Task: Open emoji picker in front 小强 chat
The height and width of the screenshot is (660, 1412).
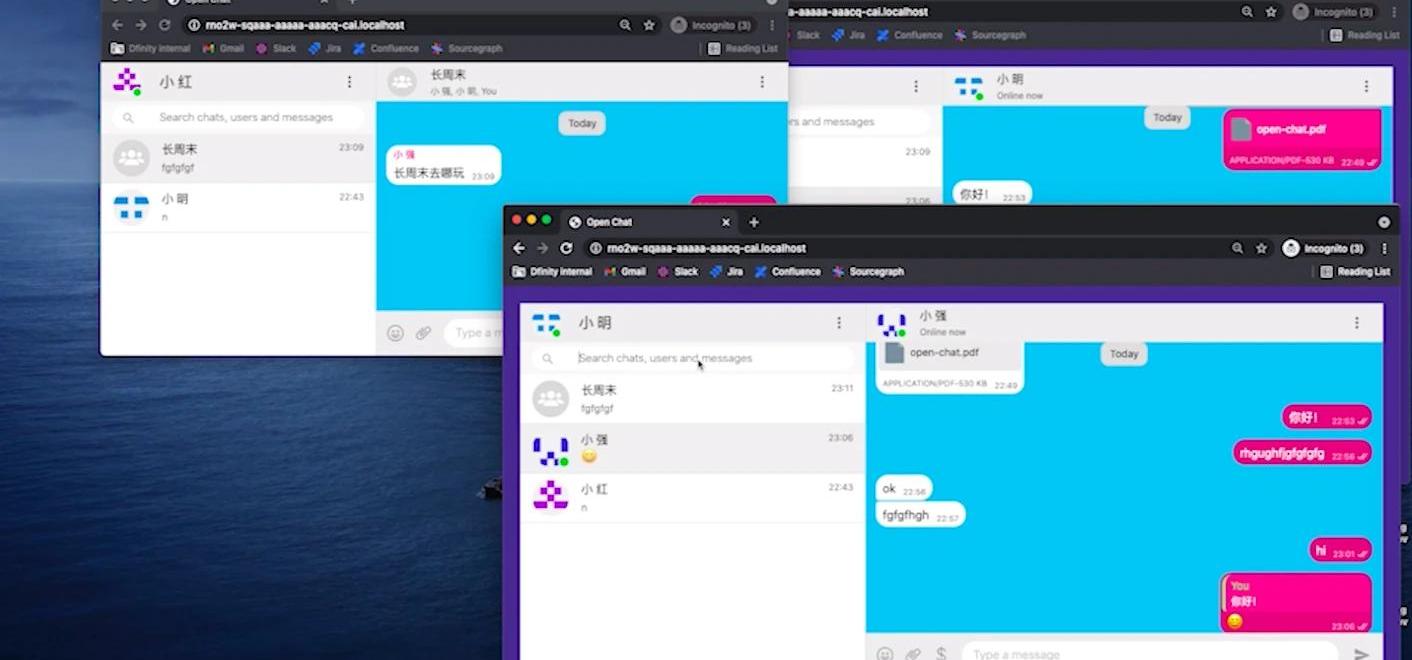Action: point(885,653)
